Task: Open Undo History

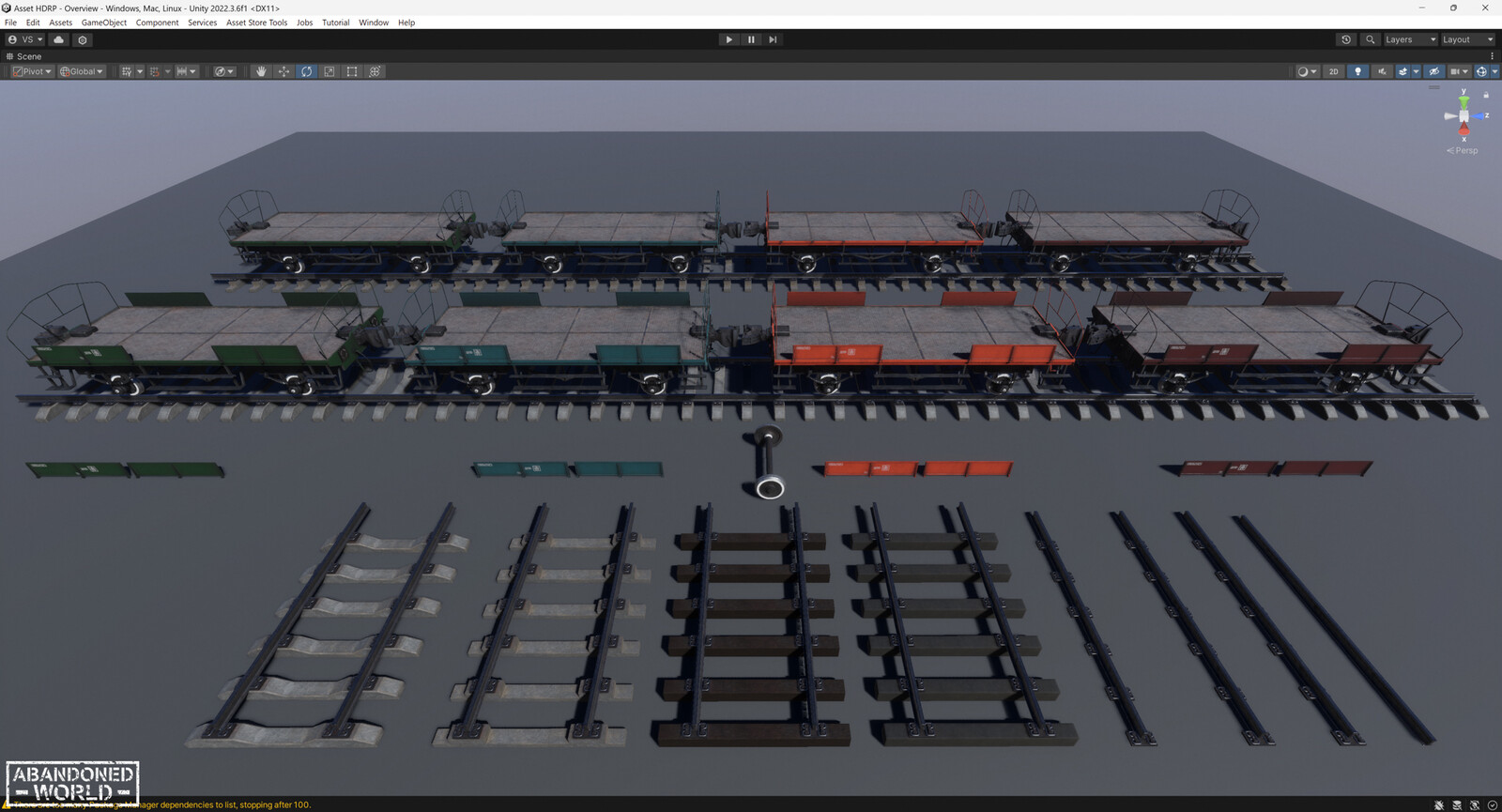Action: click(1346, 39)
